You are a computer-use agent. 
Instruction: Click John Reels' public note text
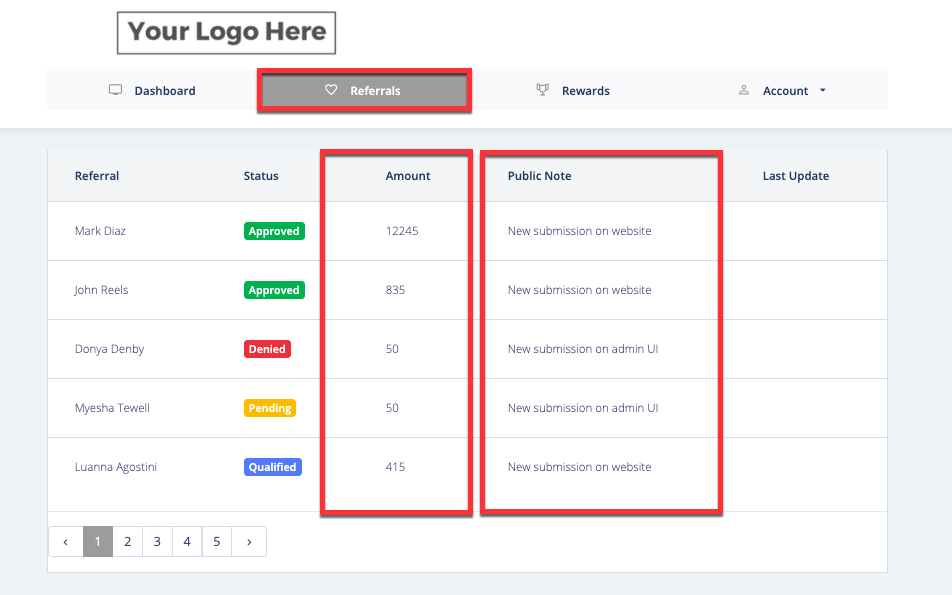[579, 290]
